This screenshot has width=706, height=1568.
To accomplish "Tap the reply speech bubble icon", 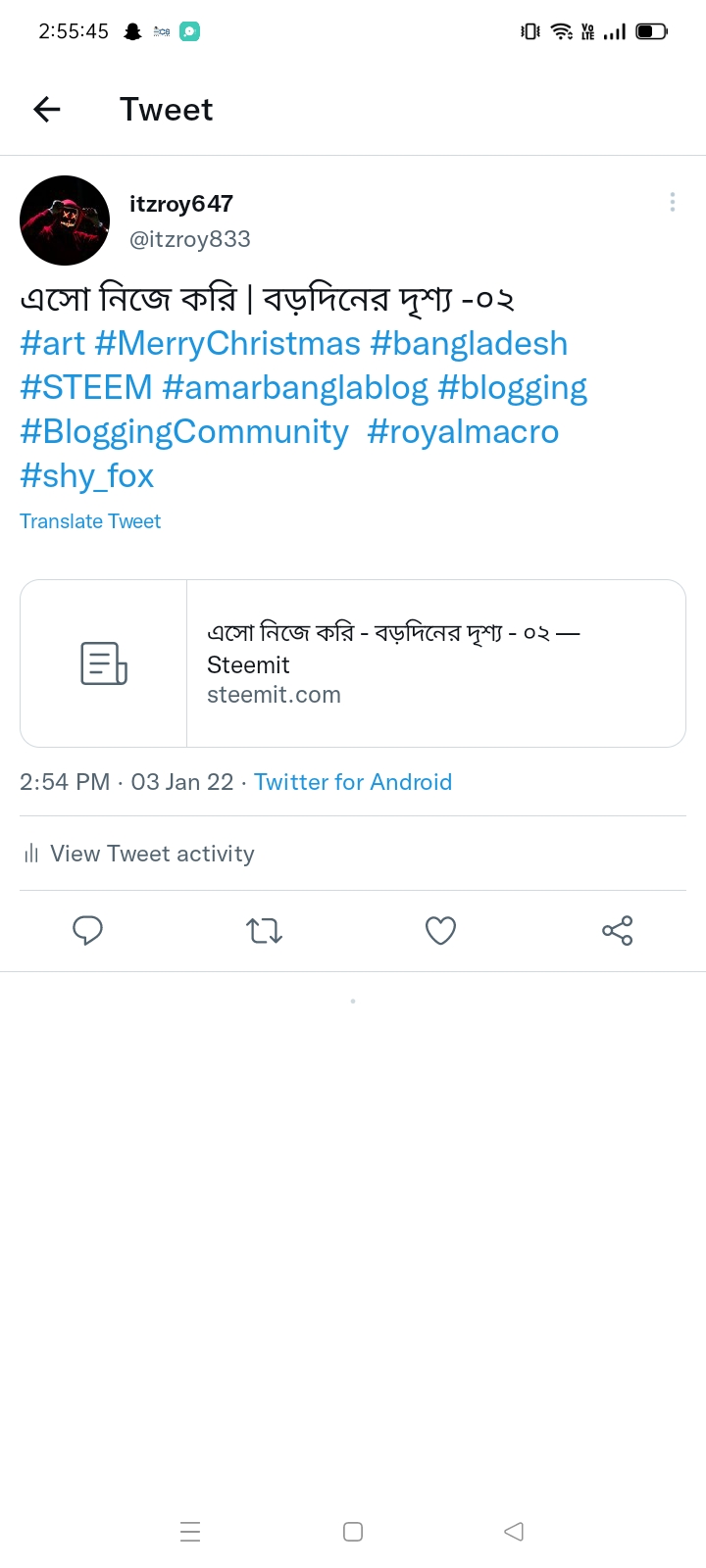I will (x=87, y=930).
